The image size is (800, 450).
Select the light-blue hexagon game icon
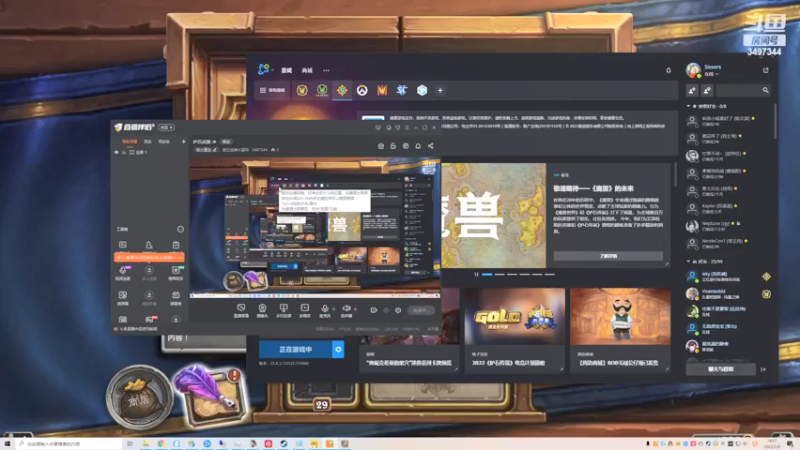[x=421, y=90]
